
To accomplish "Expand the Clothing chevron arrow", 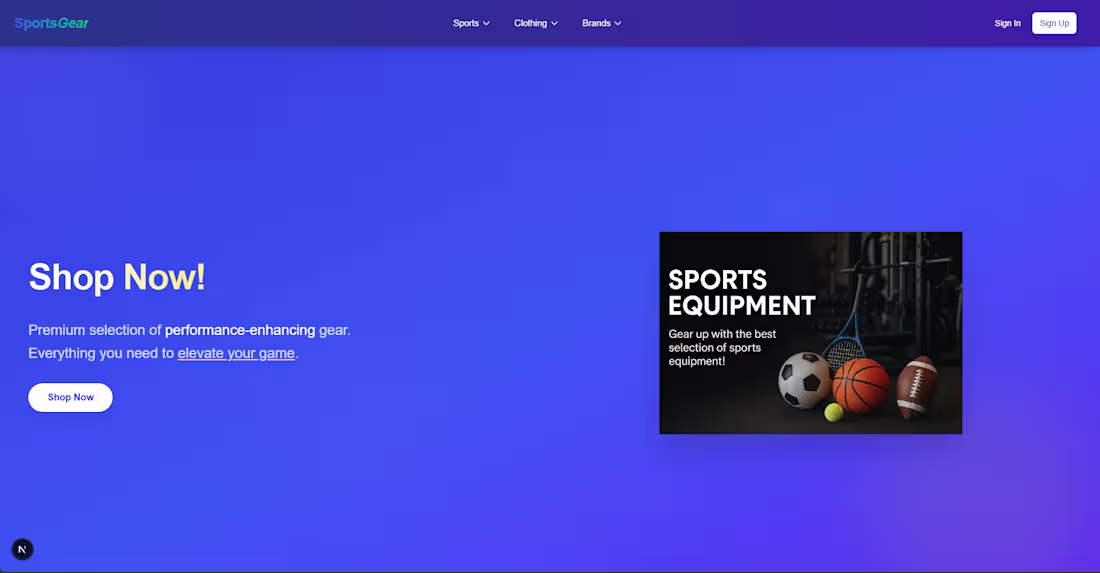I will click(x=554, y=24).
